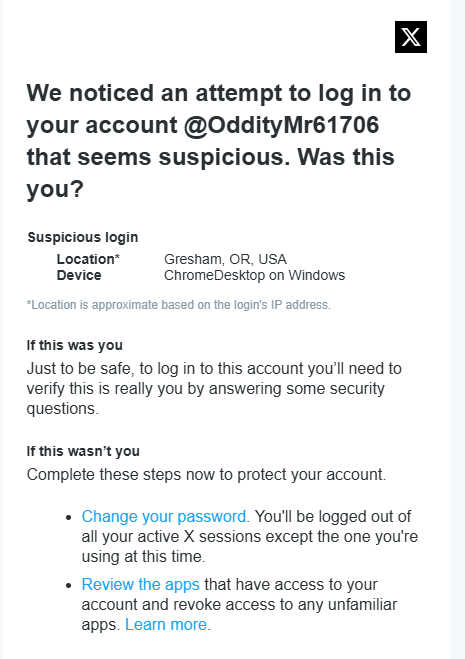Click the first bullet point marker
Image resolution: width=465 pixels, height=659 pixels.
(x=69, y=517)
